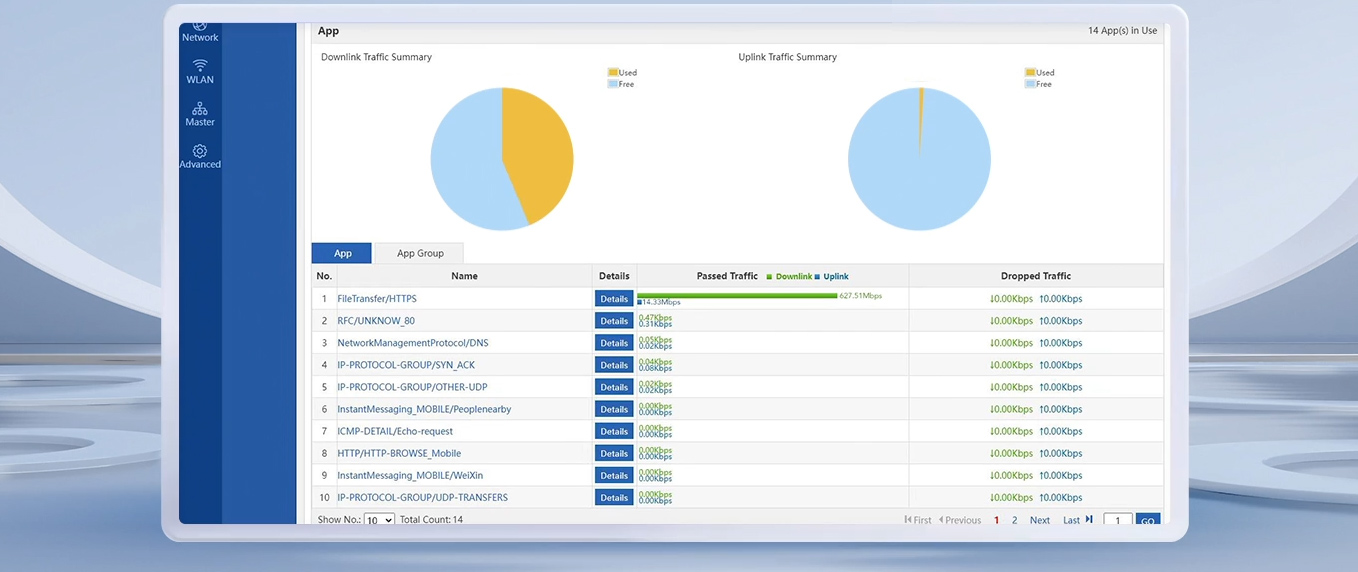This screenshot has height=572, width=1358.
Task: Click the Downlink chart Used legend swatch
Action: (x=613, y=73)
